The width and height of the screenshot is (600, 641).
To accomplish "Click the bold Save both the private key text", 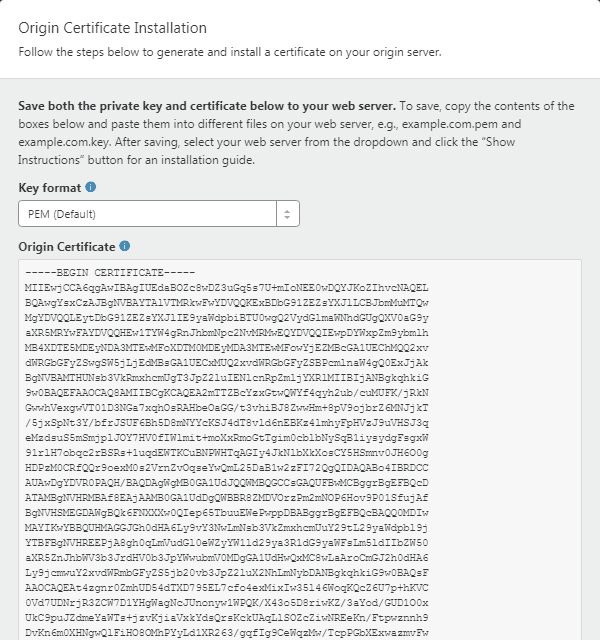I will 207,106.
